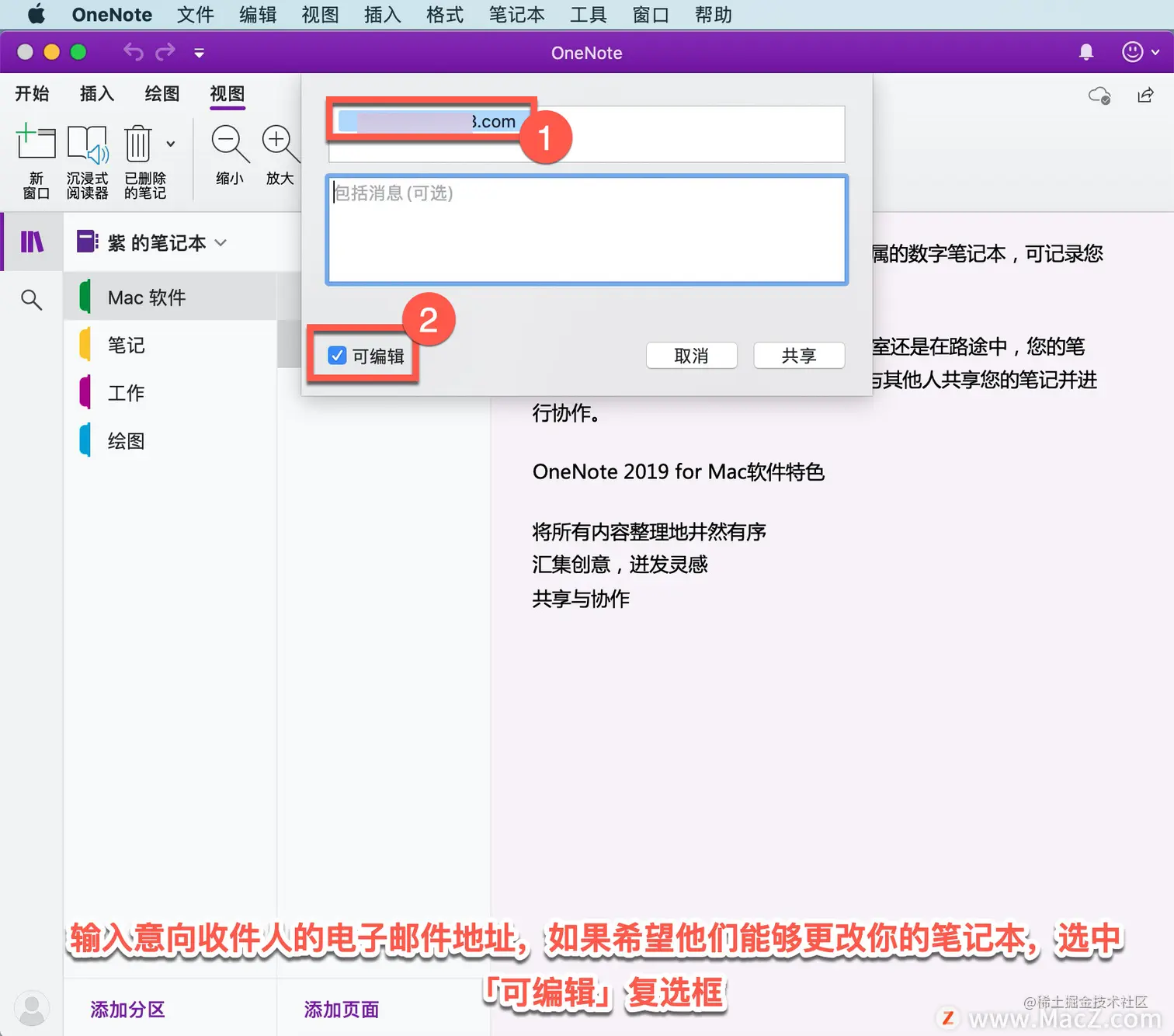Click the text '行协作。' in the note
This screenshot has height=1036, width=1174.
point(566,412)
